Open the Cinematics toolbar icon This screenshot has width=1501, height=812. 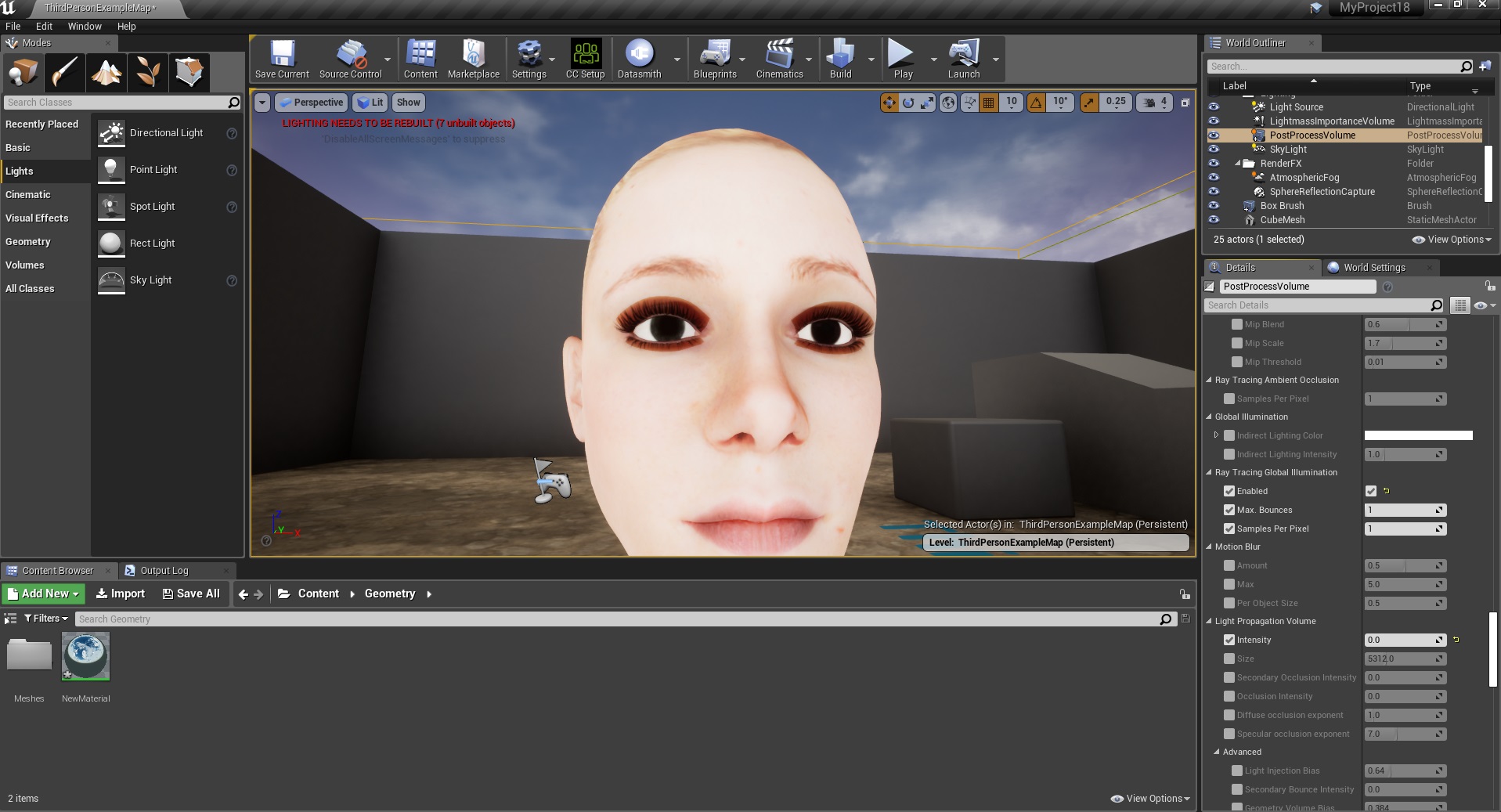(x=779, y=60)
